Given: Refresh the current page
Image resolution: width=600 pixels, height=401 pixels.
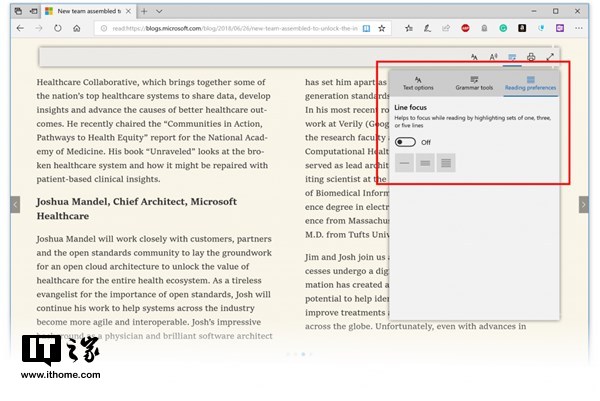Looking at the screenshot, I should [x=57, y=28].
